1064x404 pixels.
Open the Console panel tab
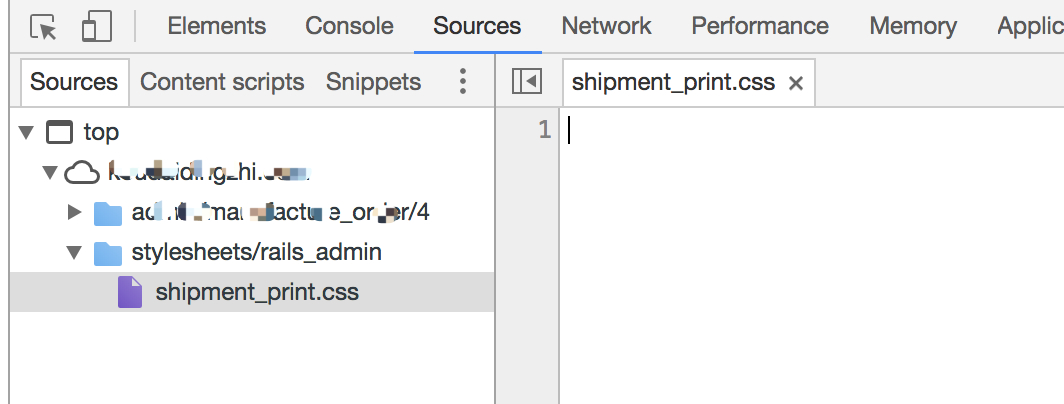pos(349,26)
